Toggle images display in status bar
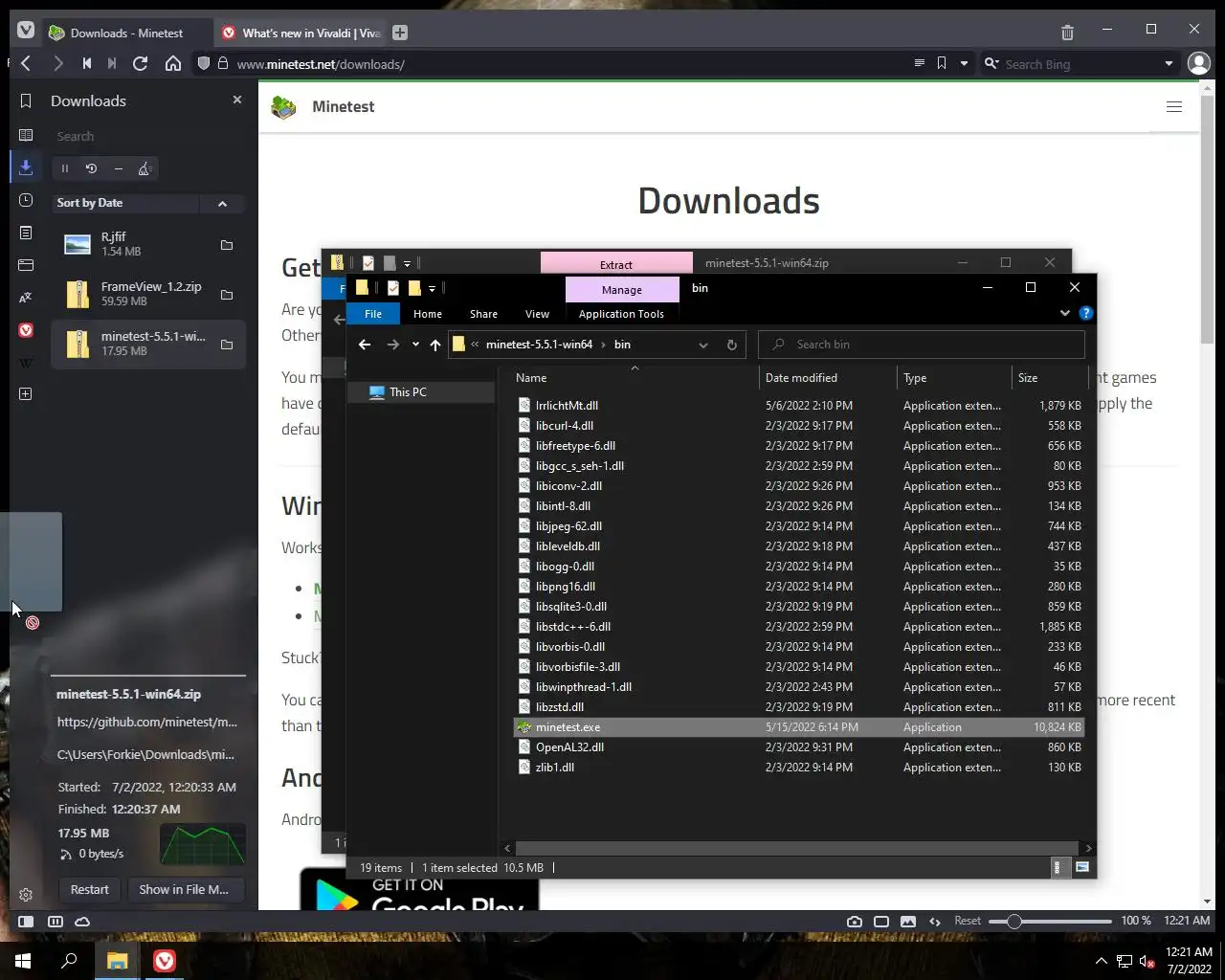 tap(908, 921)
